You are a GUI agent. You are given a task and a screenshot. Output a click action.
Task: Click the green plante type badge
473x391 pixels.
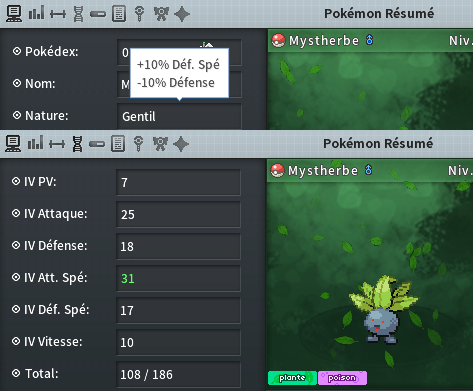(x=292, y=378)
